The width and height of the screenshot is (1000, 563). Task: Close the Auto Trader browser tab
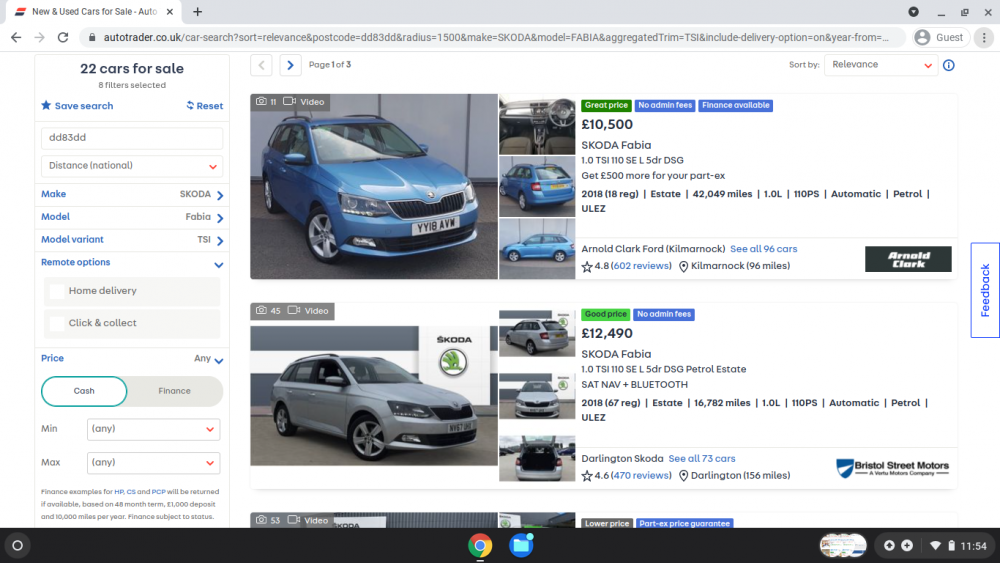pos(170,11)
